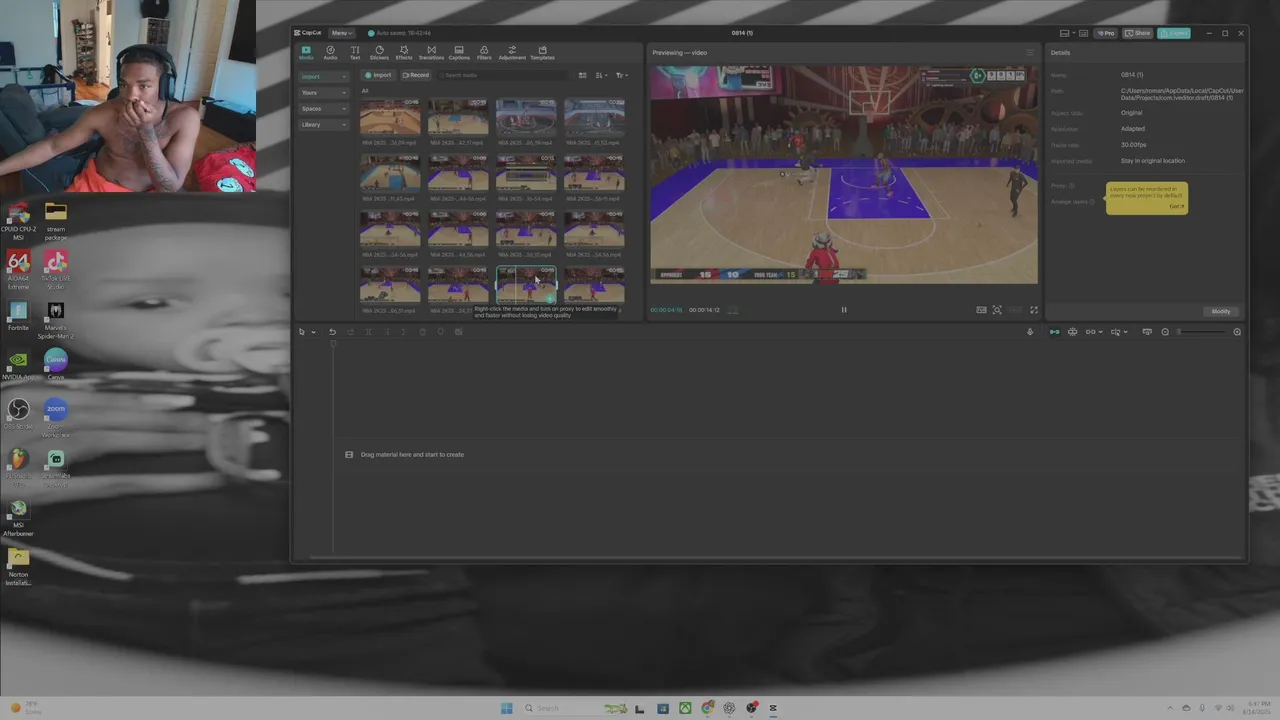Select clip NBA 2K25 ...42_17.mp4 thumbnail
The width and height of the screenshot is (1280, 720).
point(458,117)
